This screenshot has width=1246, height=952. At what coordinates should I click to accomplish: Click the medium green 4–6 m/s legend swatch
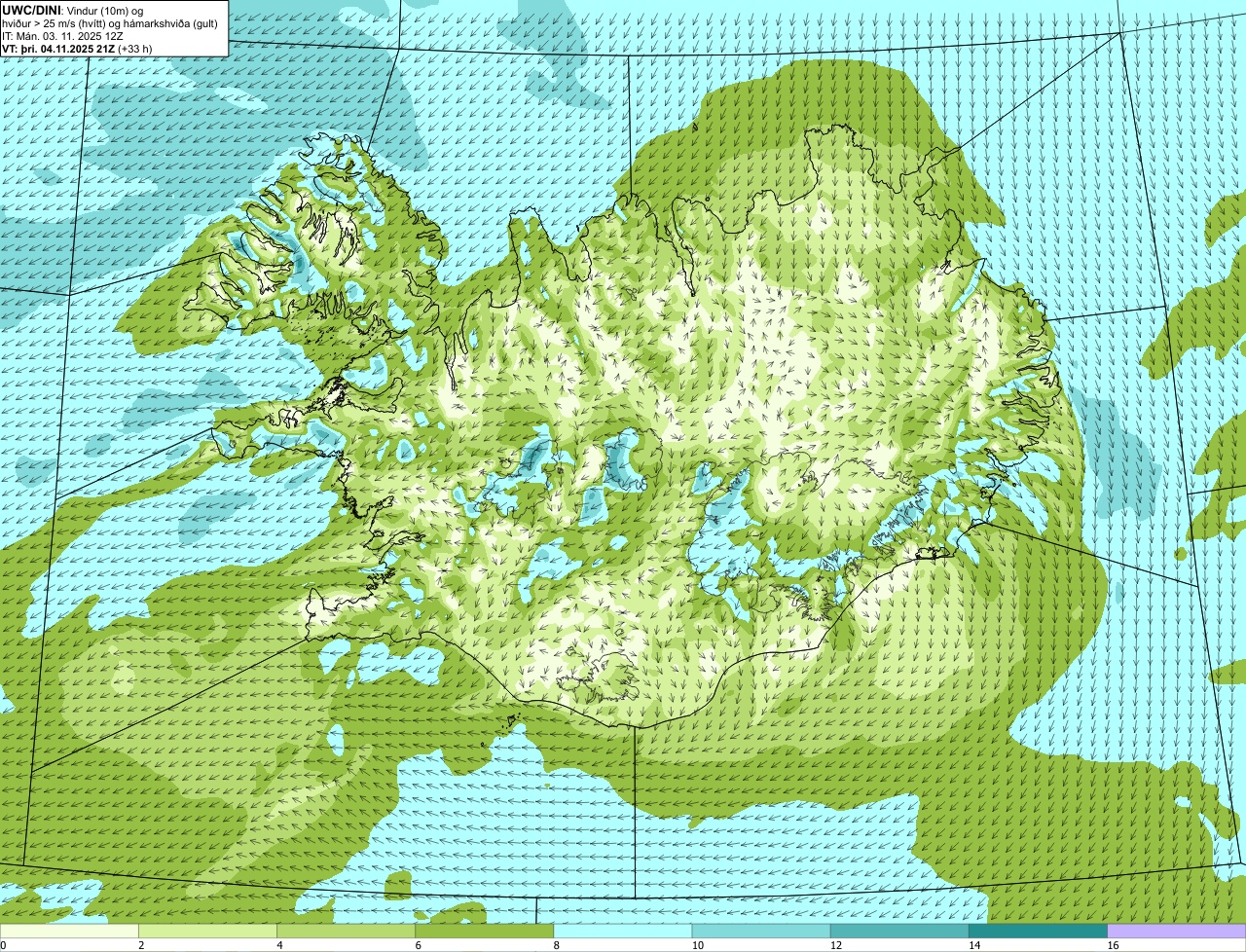(x=346, y=931)
